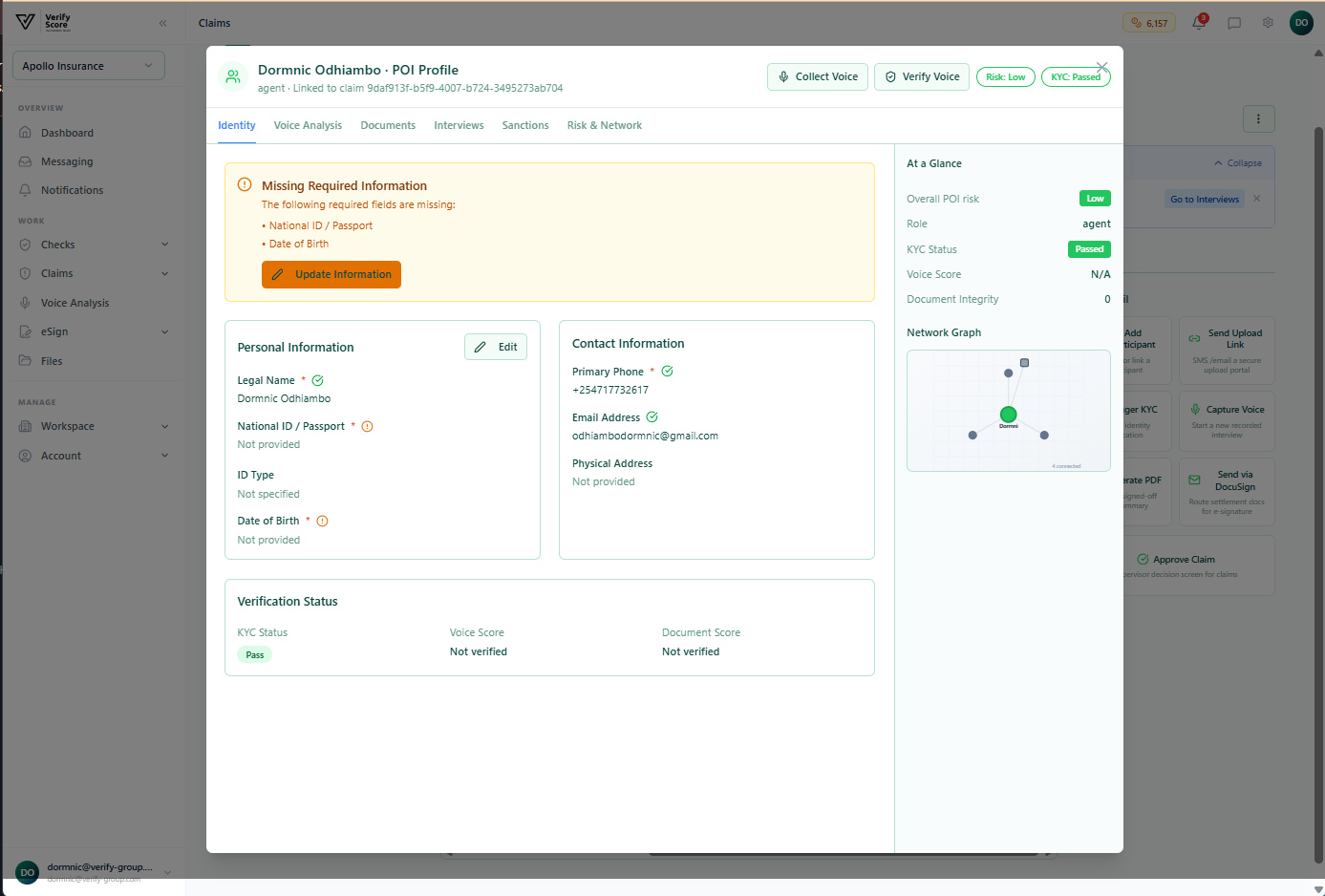Switch to the Interviews tab
This screenshot has height=896, width=1325.
point(459,125)
